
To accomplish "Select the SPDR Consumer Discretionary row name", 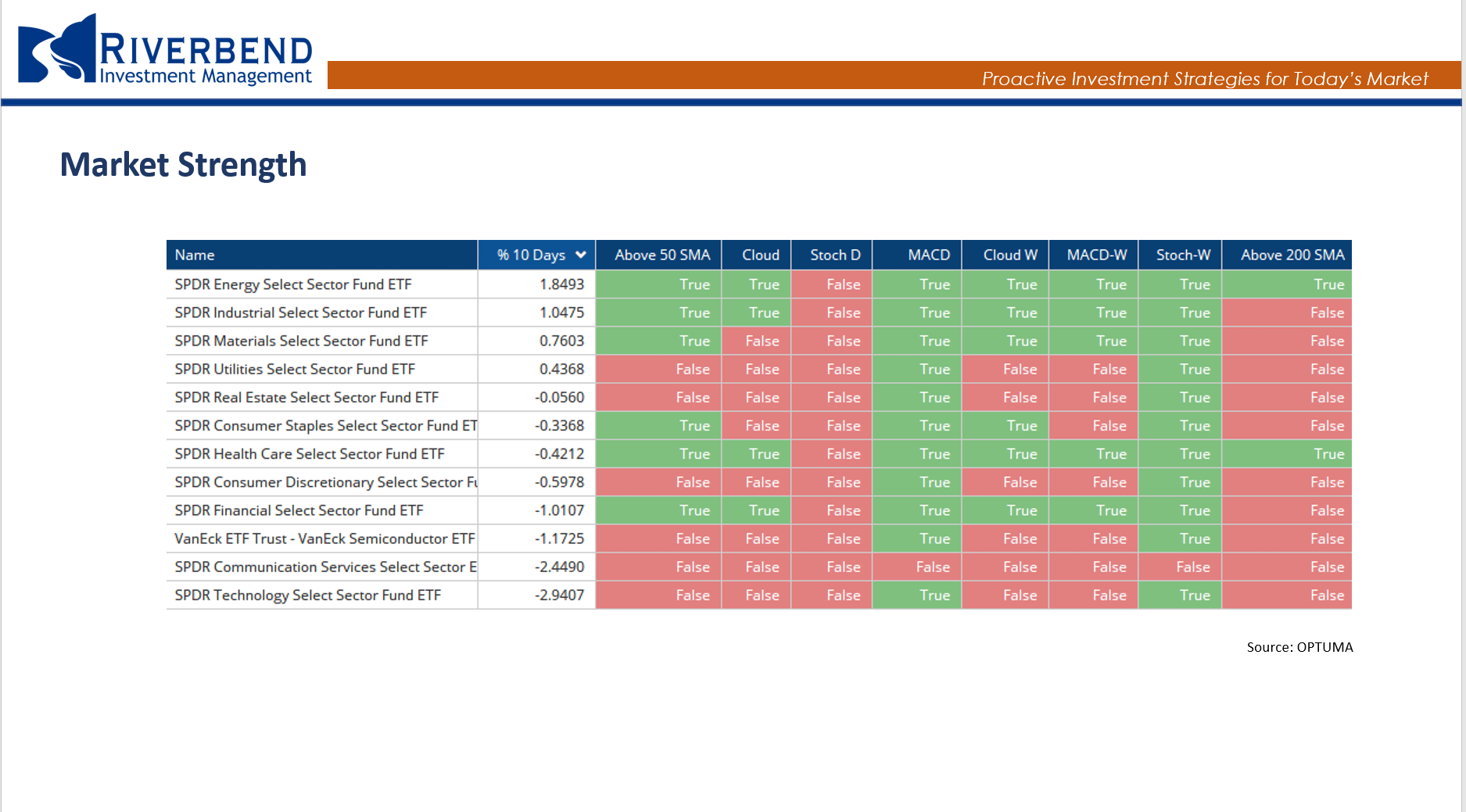I will tap(325, 482).
